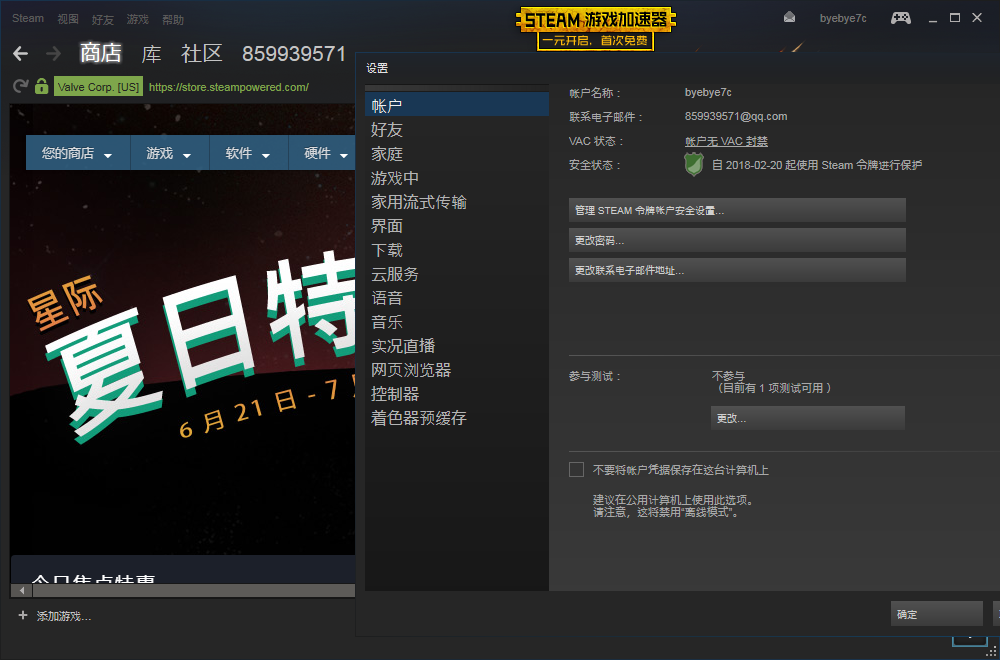Click the green padlock security icon
Viewport: 1000px width, 660px height.
click(x=41, y=86)
